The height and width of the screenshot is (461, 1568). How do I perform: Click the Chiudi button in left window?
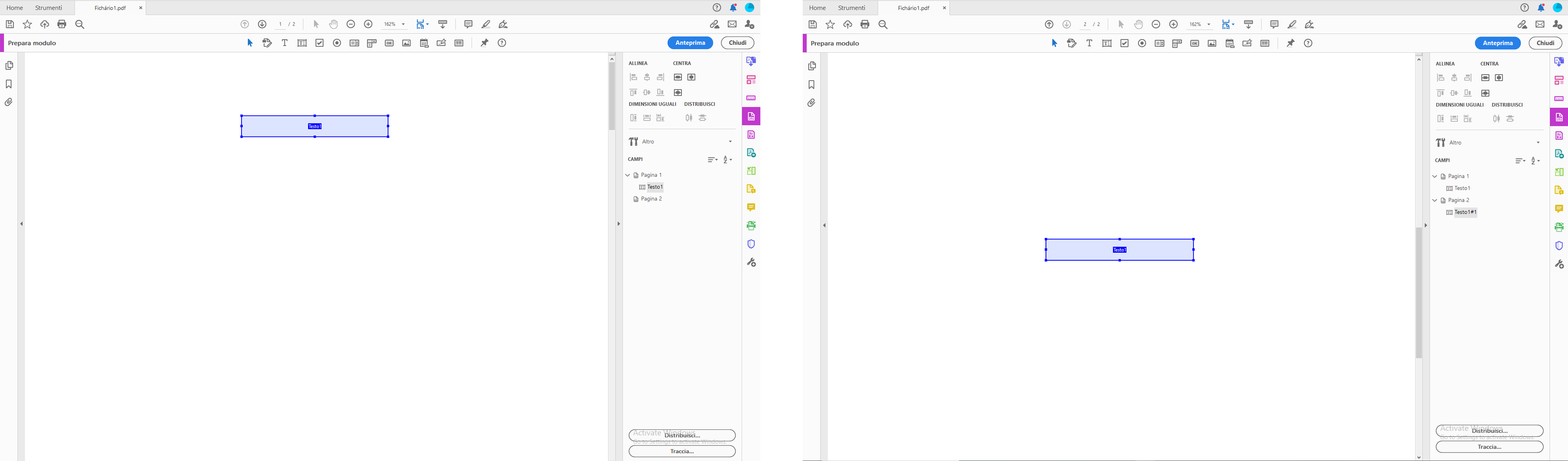click(738, 43)
